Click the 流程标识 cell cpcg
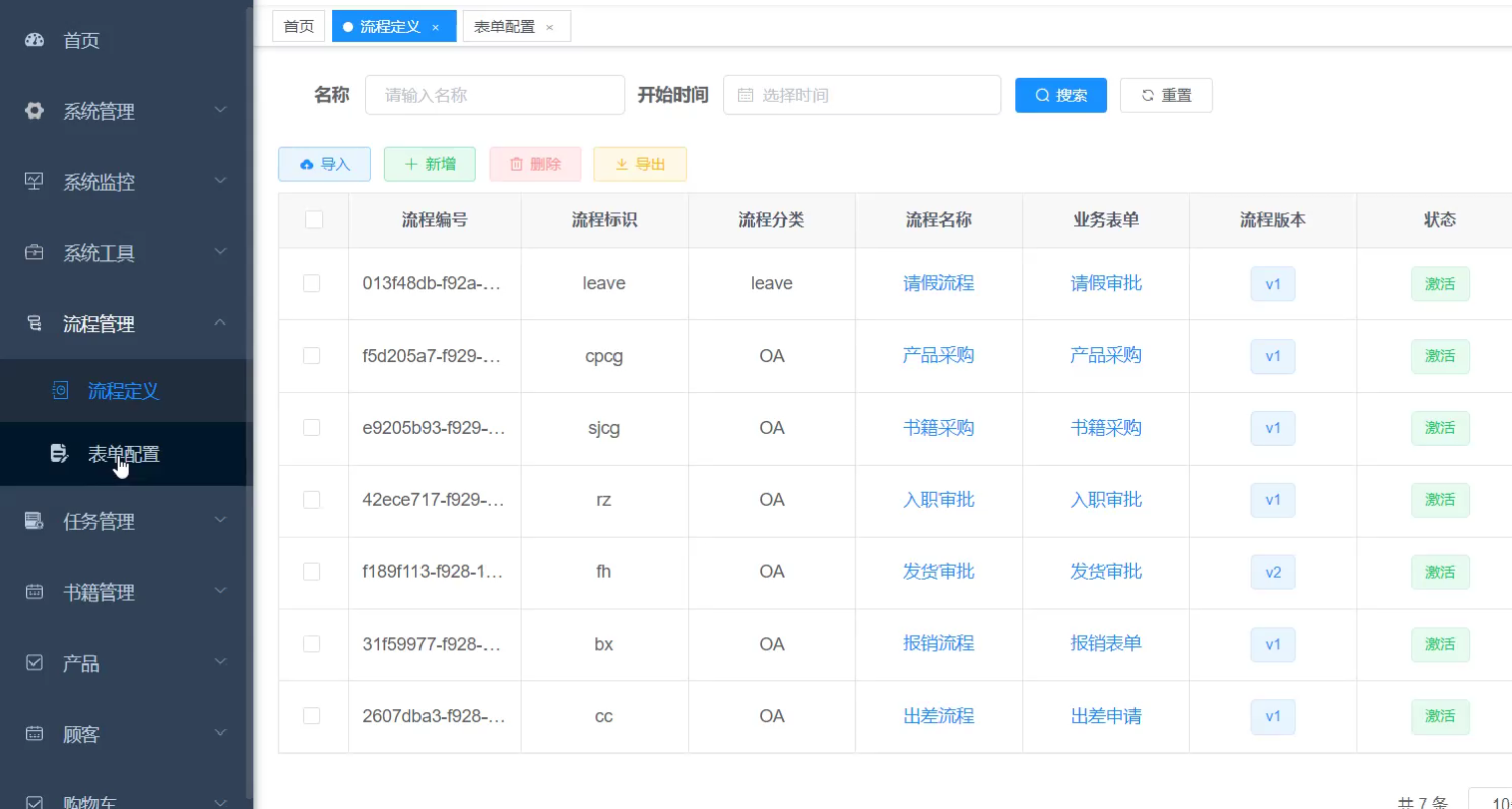This screenshot has width=1512, height=809. point(604,356)
